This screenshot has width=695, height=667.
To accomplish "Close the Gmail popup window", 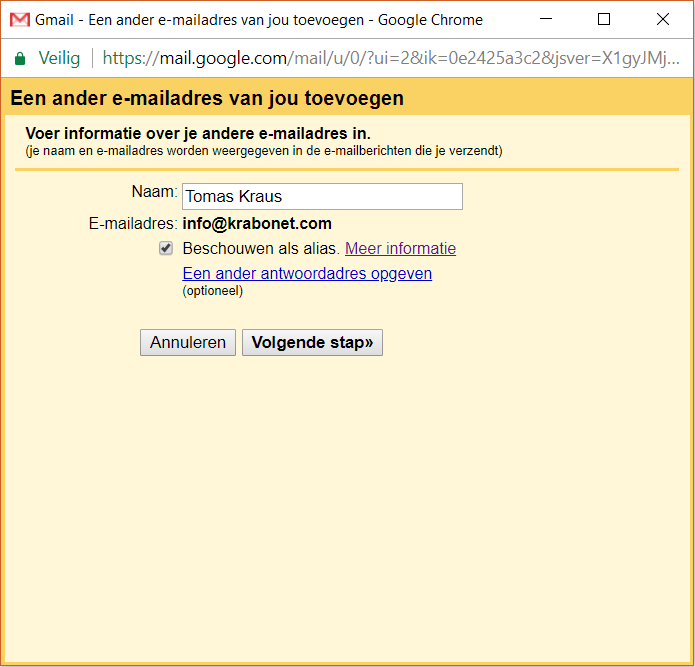I will 663,20.
